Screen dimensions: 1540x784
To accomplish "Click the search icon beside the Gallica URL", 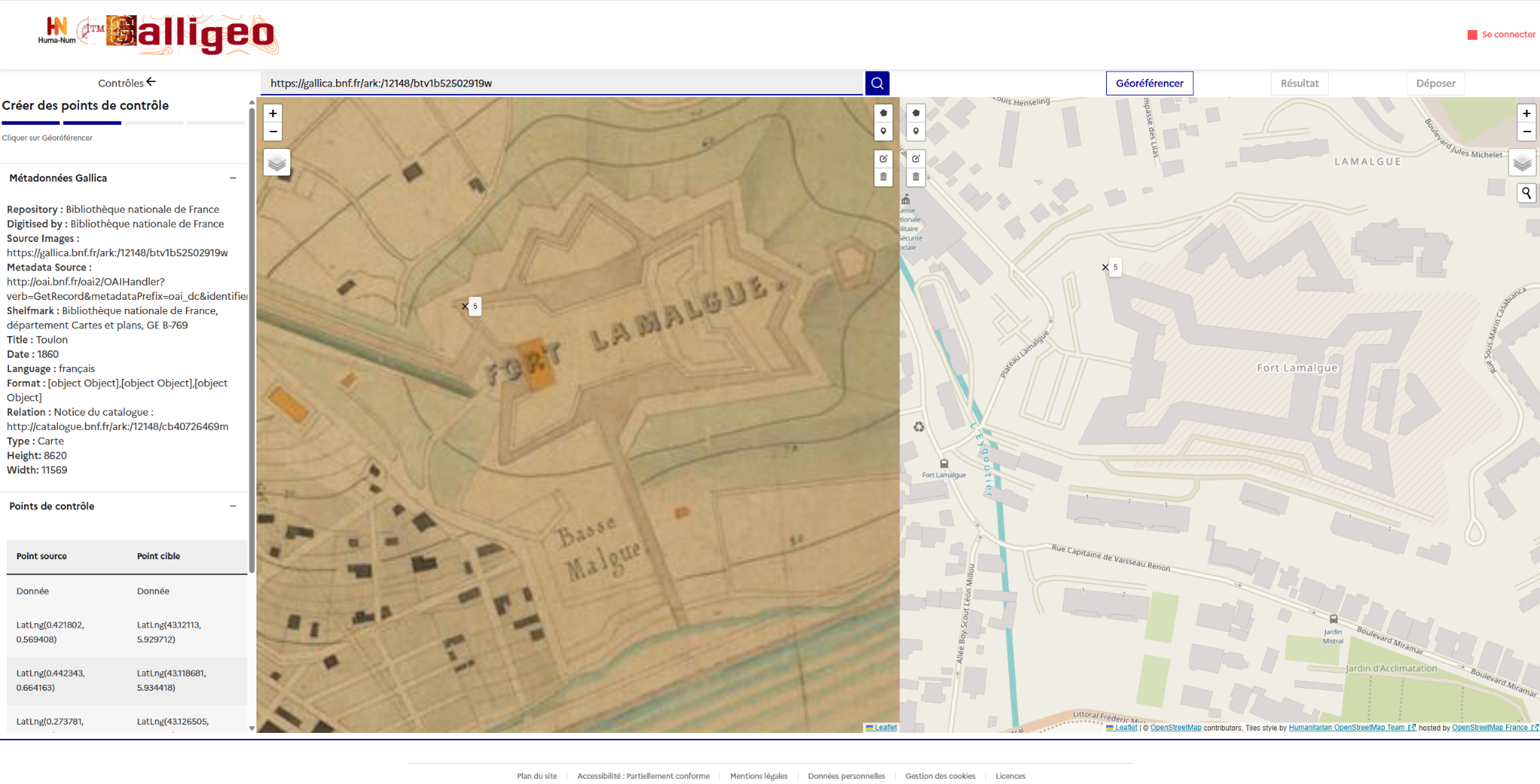I will coord(877,83).
